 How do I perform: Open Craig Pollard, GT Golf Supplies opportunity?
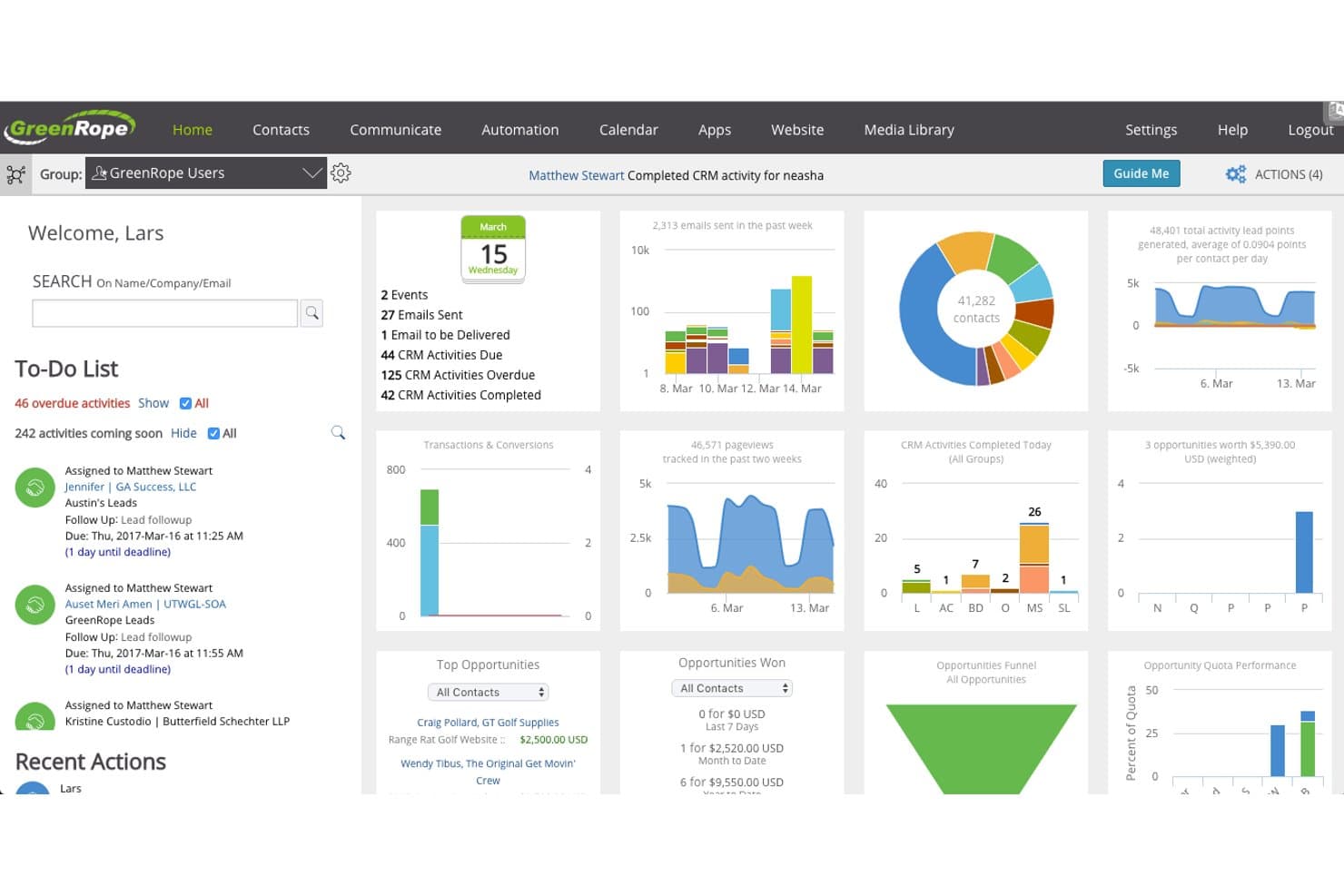tap(488, 723)
